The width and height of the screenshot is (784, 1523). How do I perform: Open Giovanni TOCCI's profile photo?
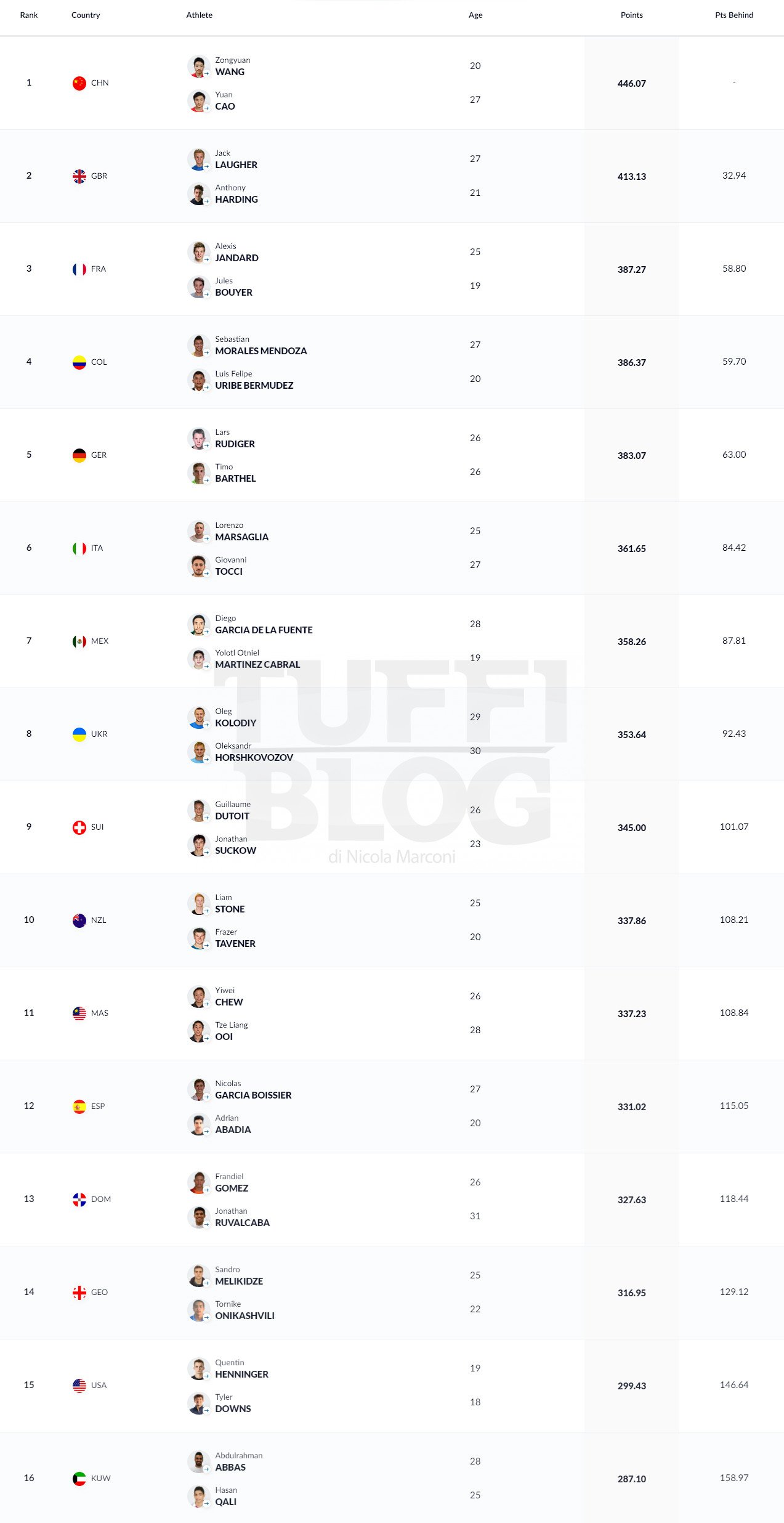[x=198, y=566]
